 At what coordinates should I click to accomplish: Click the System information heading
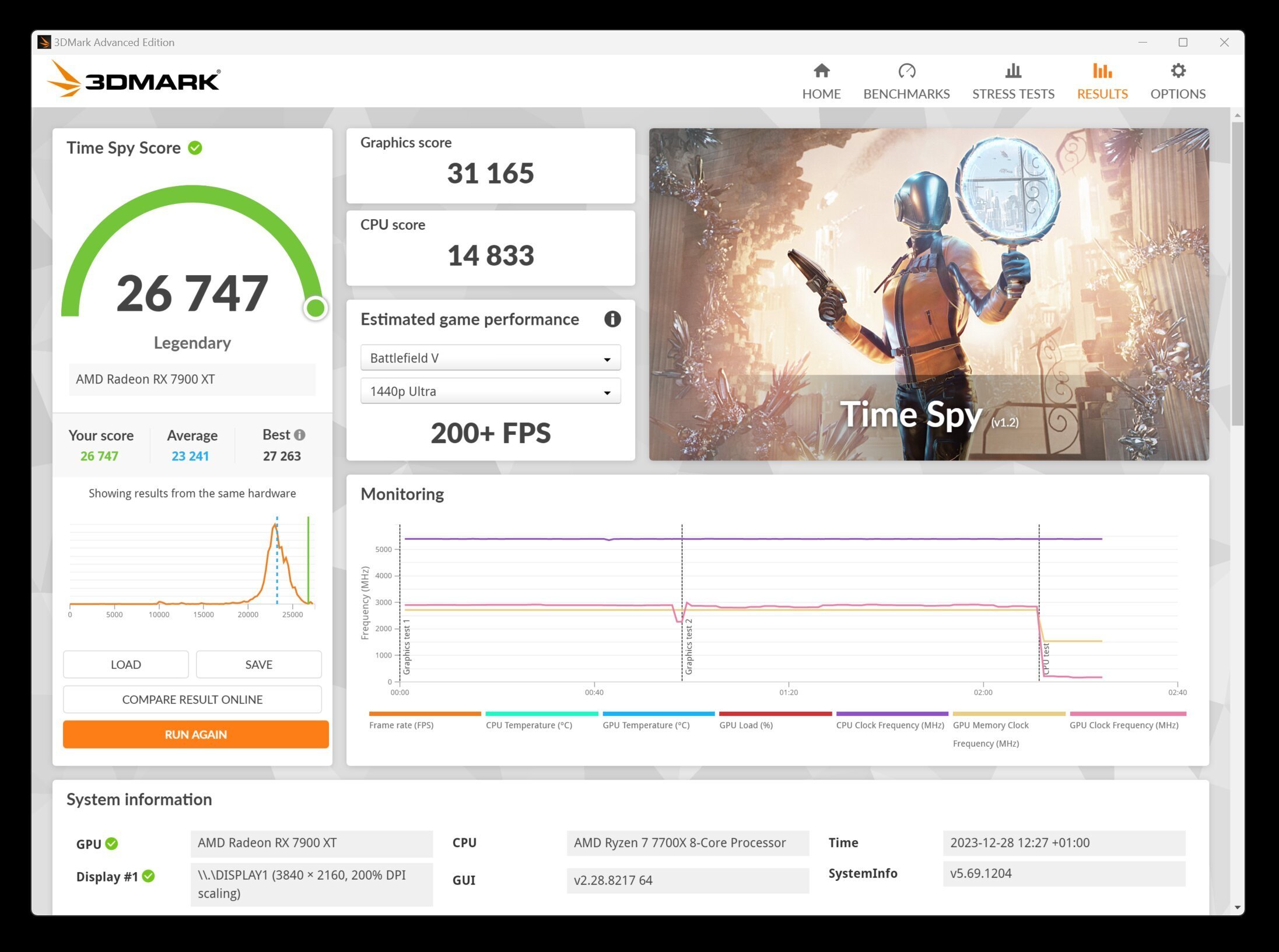[139, 799]
